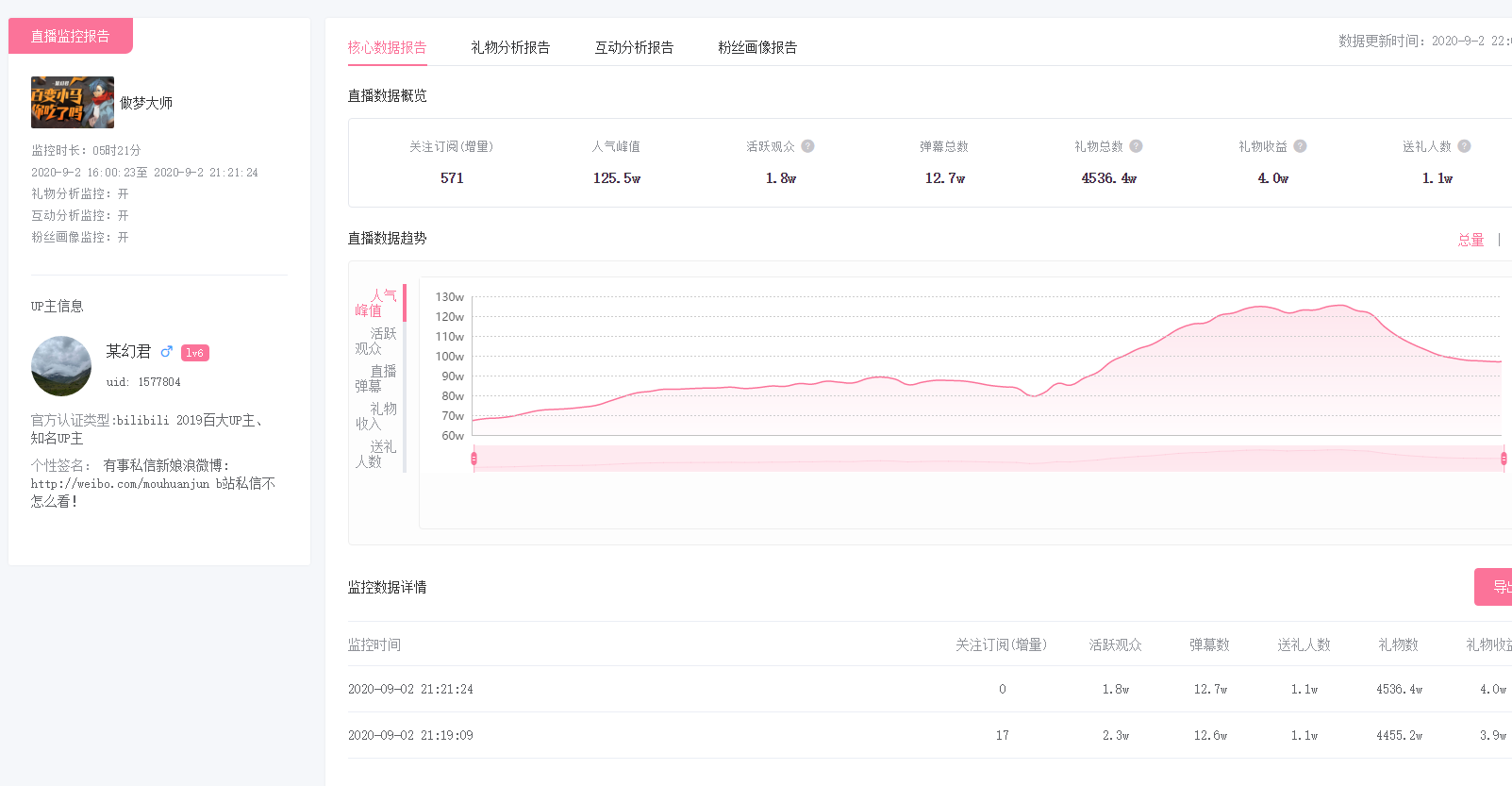The height and width of the screenshot is (786, 1512).
Task: Click 礼物数 table column header
Action: click(1399, 644)
